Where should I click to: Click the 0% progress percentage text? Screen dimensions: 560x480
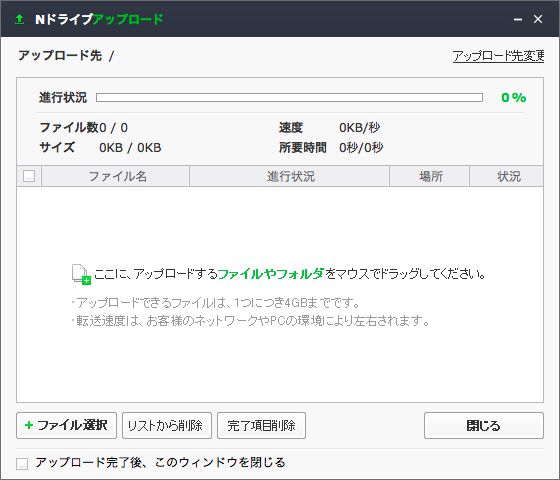(x=514, y=98)
